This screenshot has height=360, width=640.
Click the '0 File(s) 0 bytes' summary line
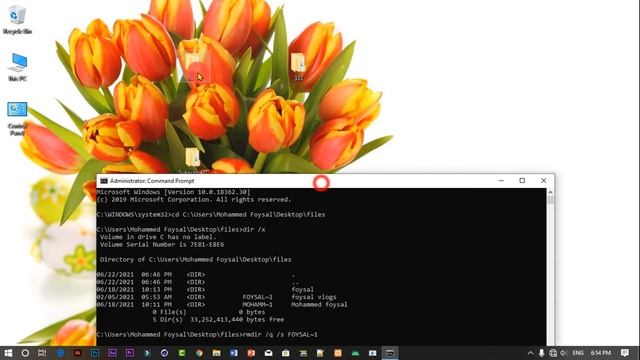pyautogui.click(x=209, y=312)
